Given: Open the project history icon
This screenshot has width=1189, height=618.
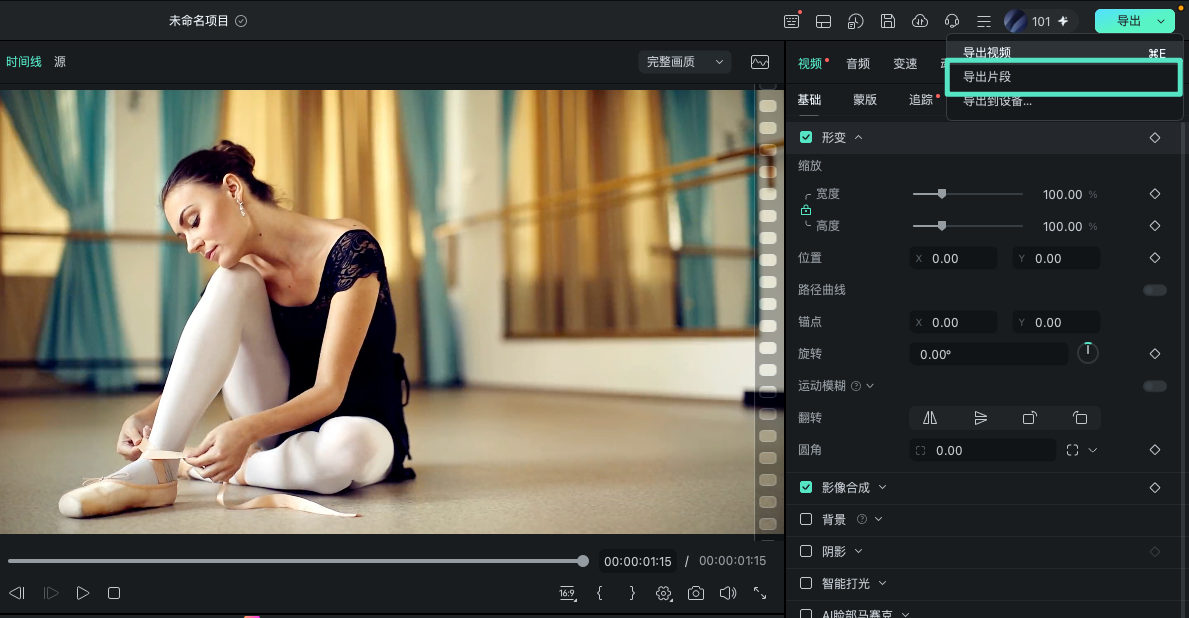Looking at the screenshot, I should coord(855,21).
